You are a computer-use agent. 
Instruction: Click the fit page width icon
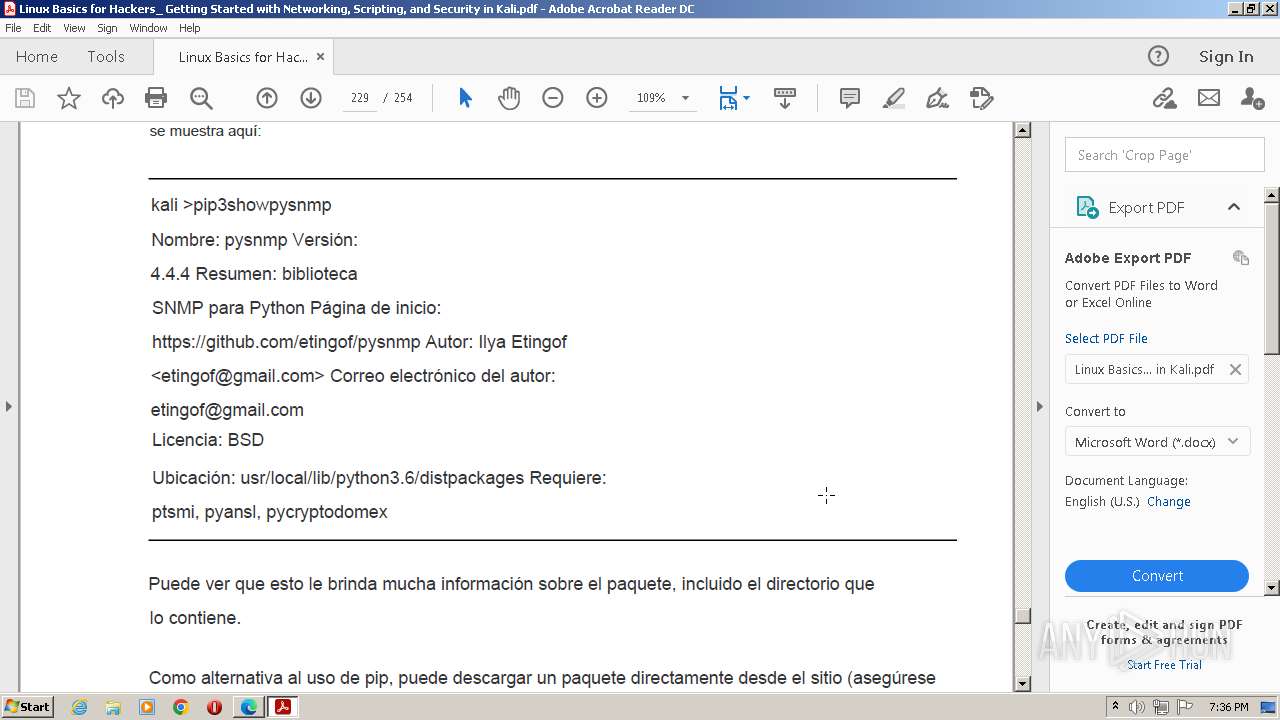(x=728, y=98)
